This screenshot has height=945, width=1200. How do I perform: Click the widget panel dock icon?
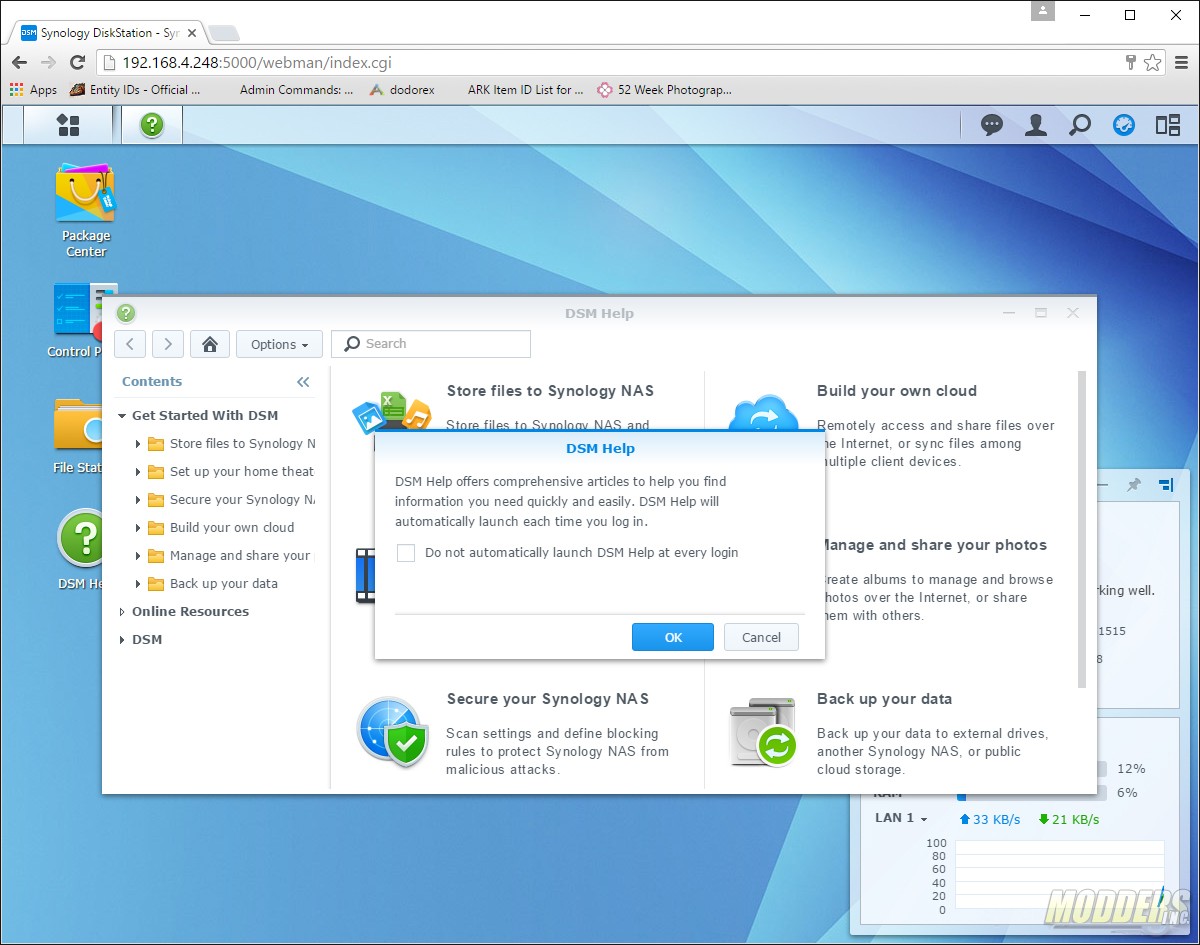pos(1166,485)
